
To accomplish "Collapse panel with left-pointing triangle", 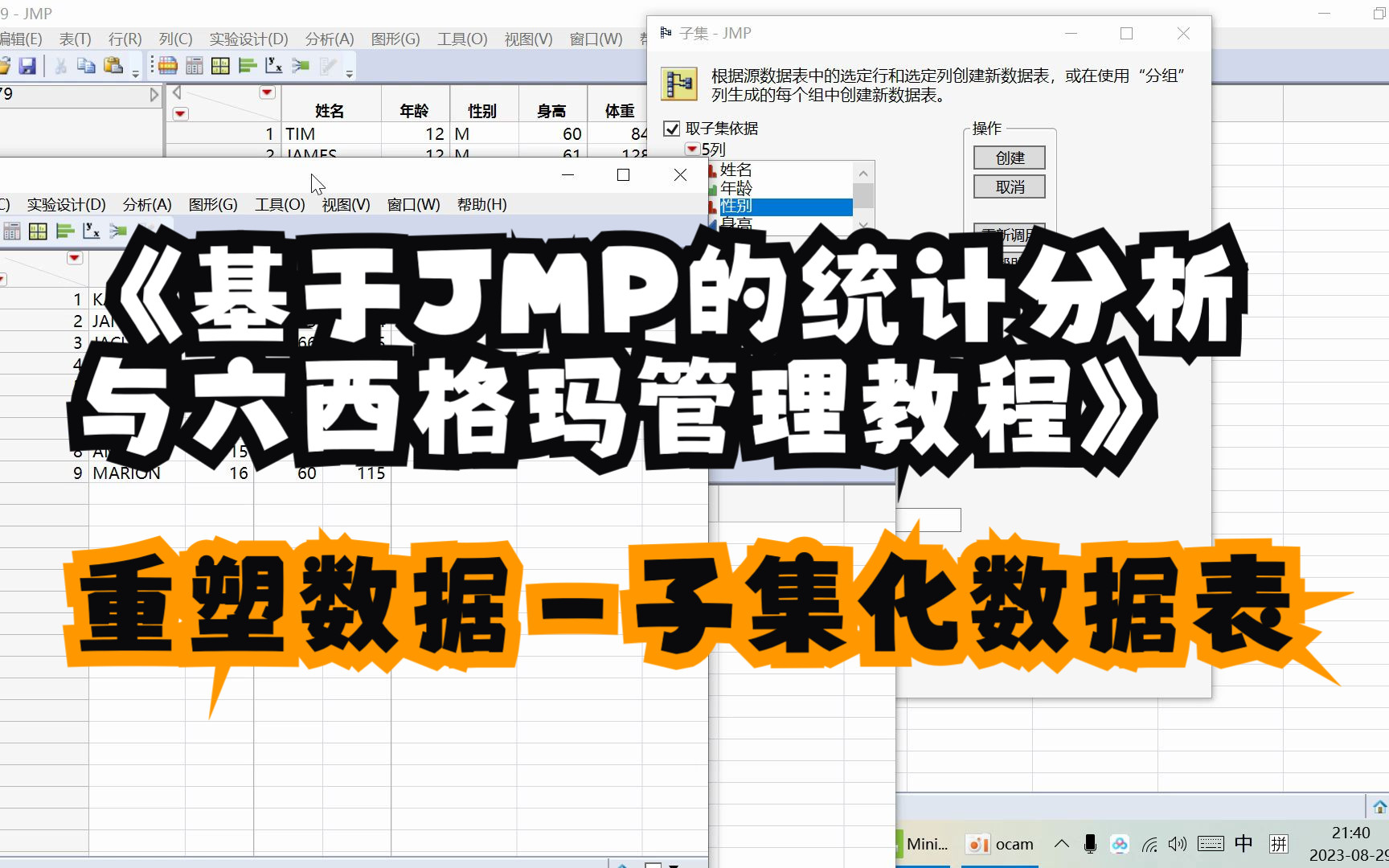I will click(177, 92).
